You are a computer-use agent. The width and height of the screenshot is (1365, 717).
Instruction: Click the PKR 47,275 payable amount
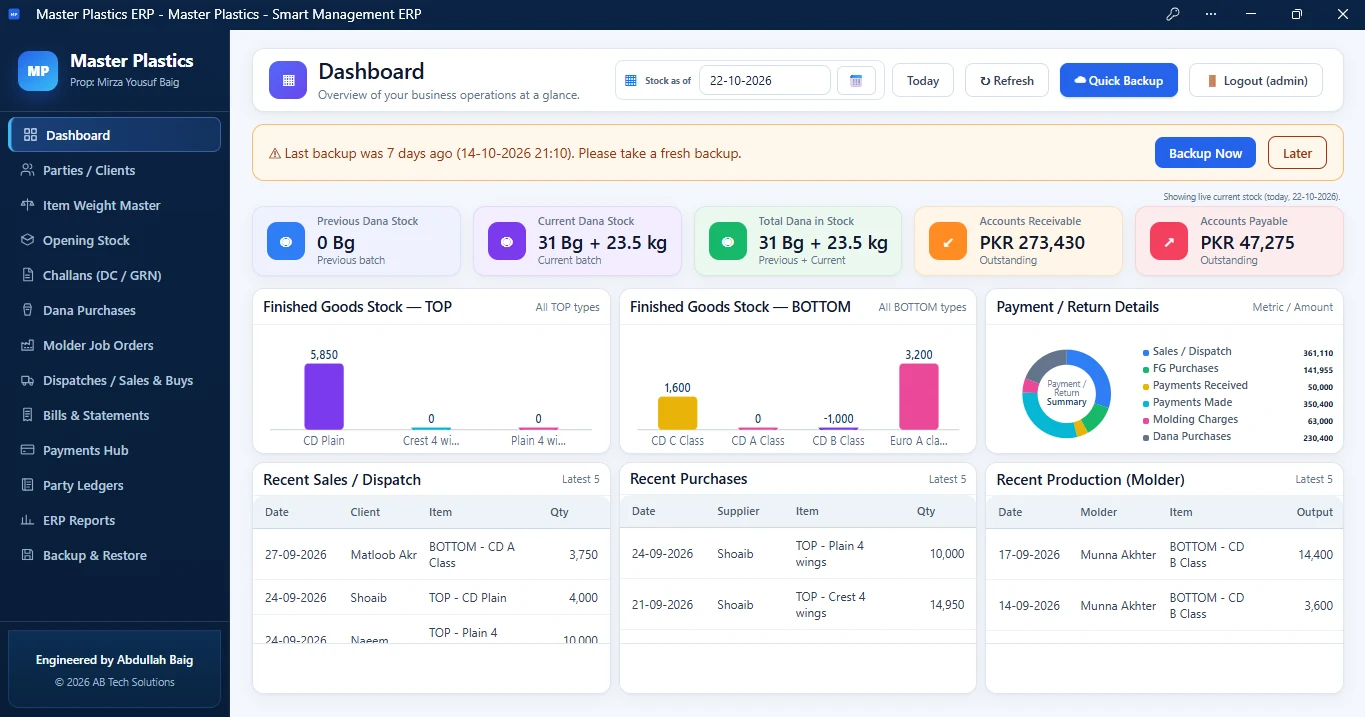click(1247, 242)
